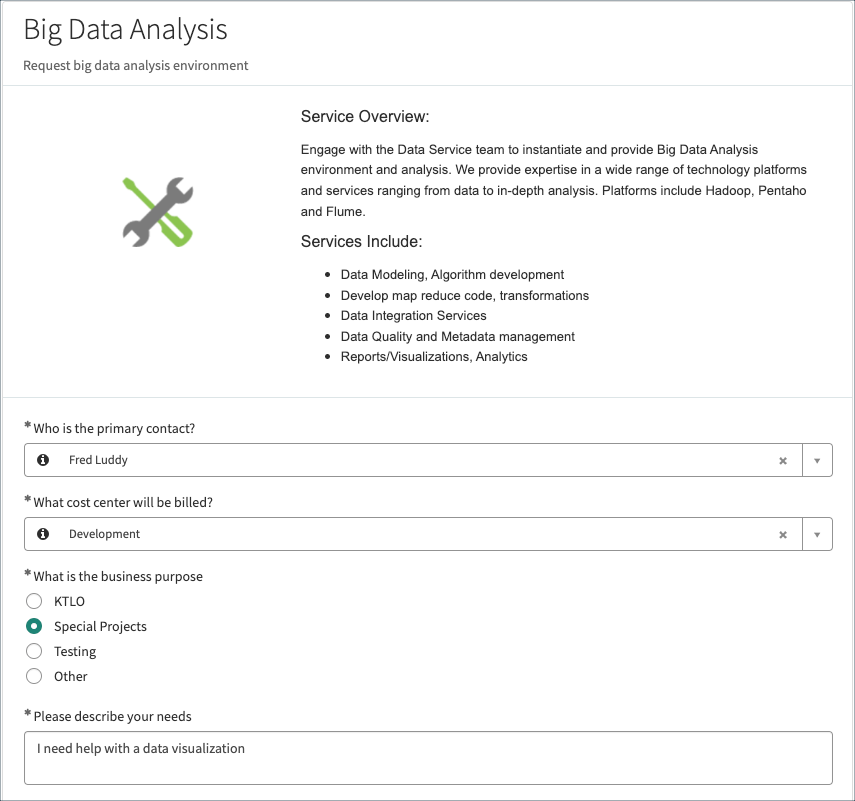Click the info icon beside the contact field

(x=41, y=460)
